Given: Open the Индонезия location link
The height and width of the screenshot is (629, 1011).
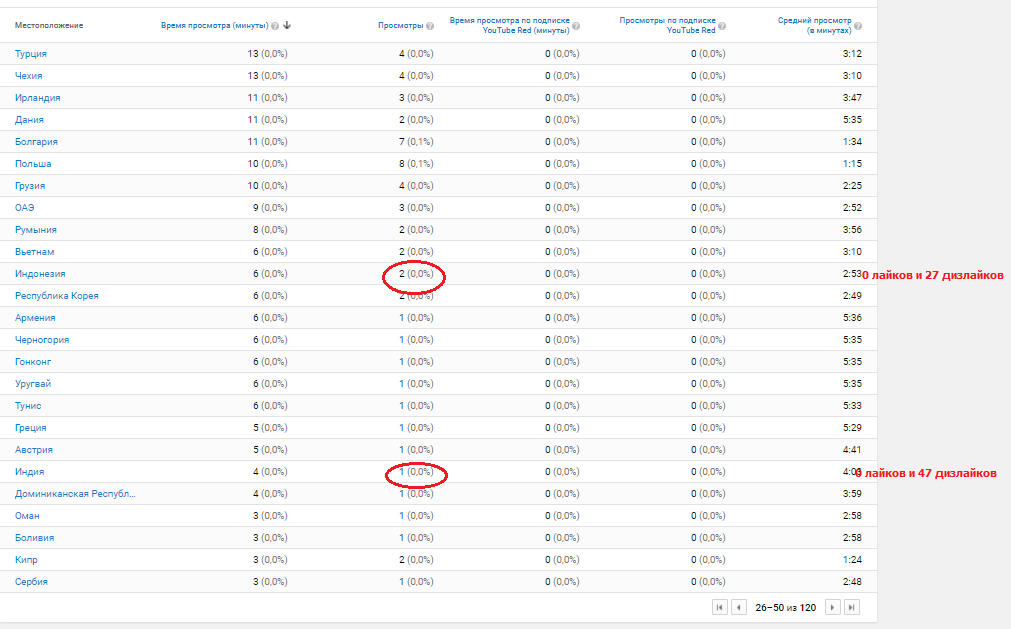Looking at the screenshot, I should 40,274.
